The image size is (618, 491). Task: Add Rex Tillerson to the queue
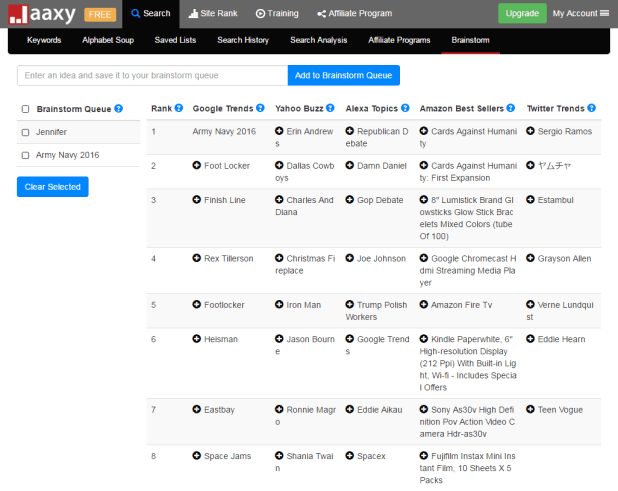point(196,258)
